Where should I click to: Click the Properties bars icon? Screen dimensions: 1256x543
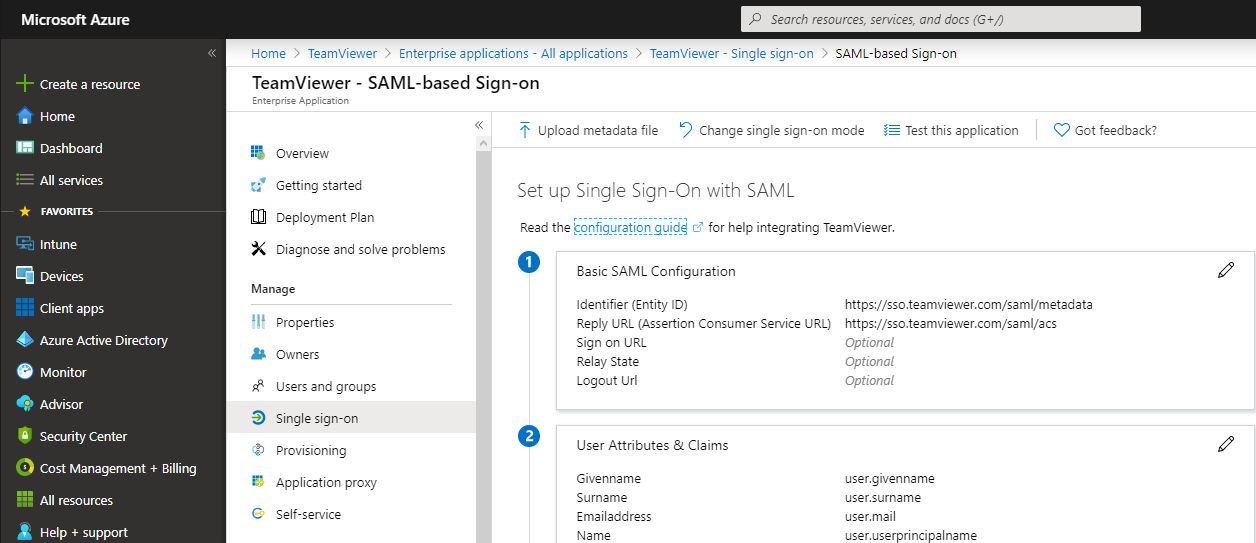(258, 322)
